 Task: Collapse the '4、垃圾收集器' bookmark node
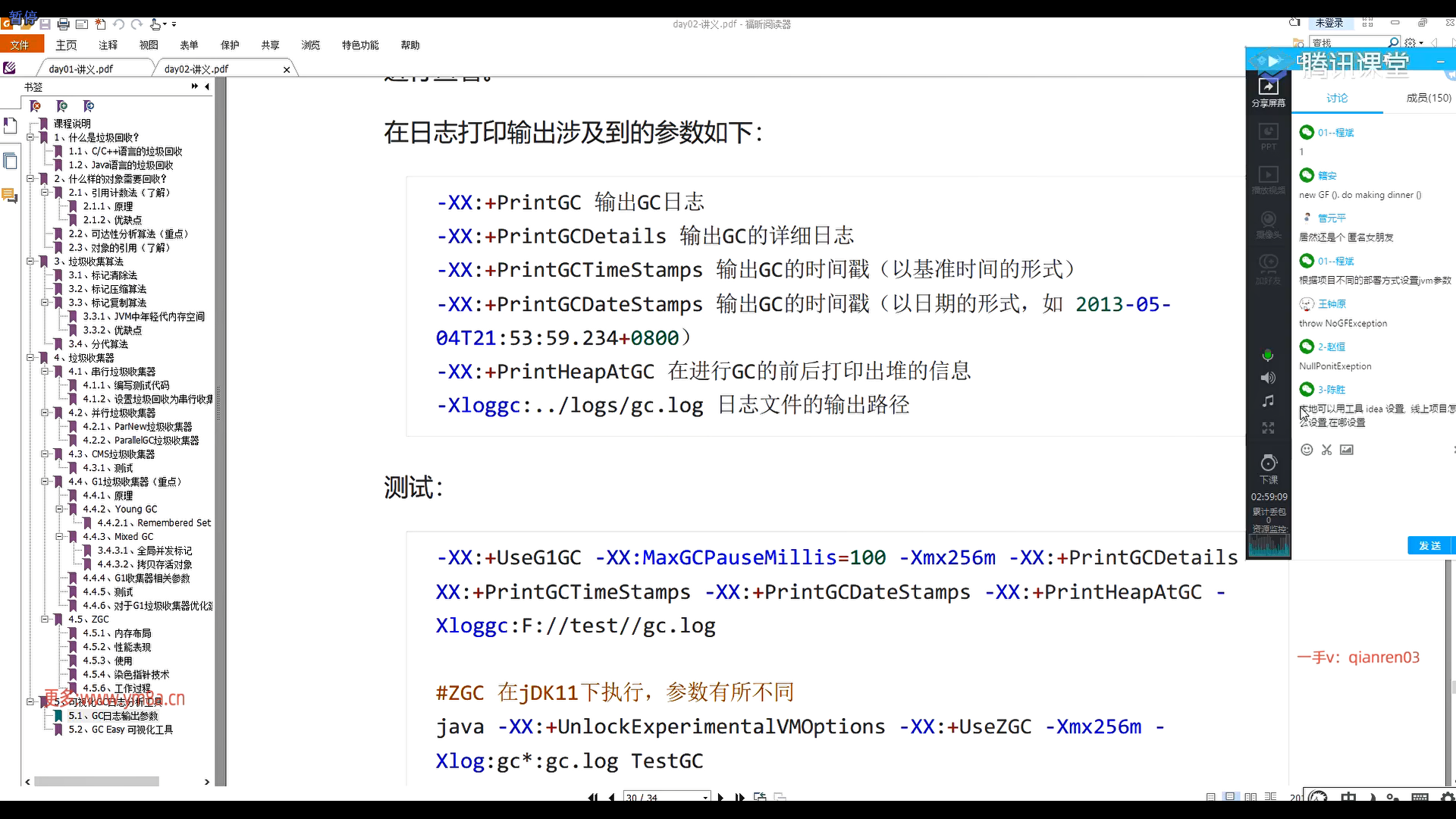(x=30, y=357)
